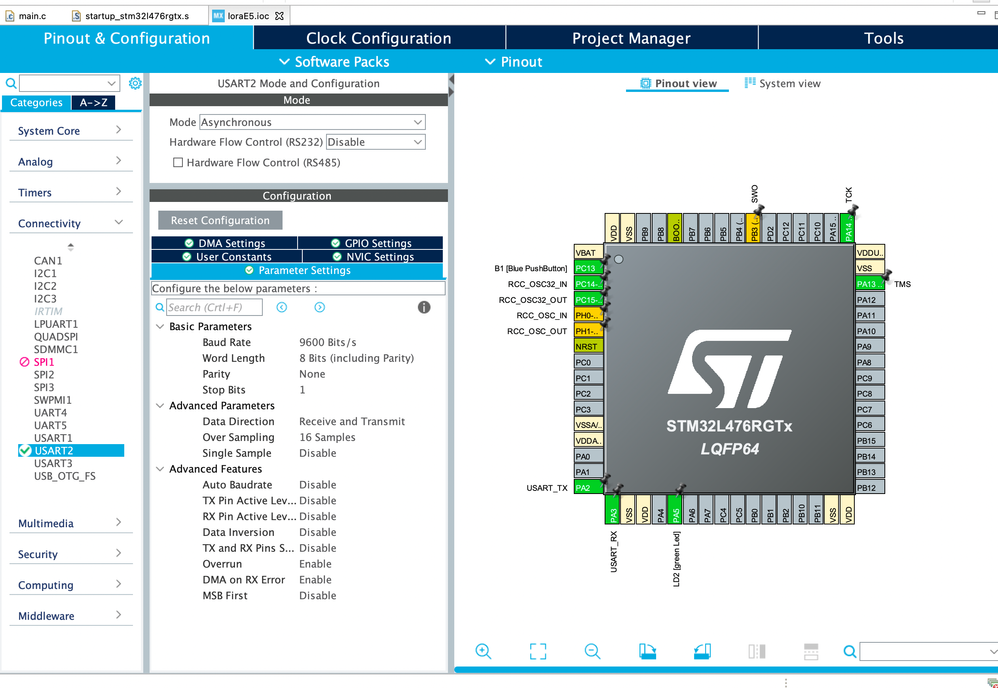Viewport: 998px width, 688px height.
Task: Click in the parameter search field
Action: tap(214, 307)
